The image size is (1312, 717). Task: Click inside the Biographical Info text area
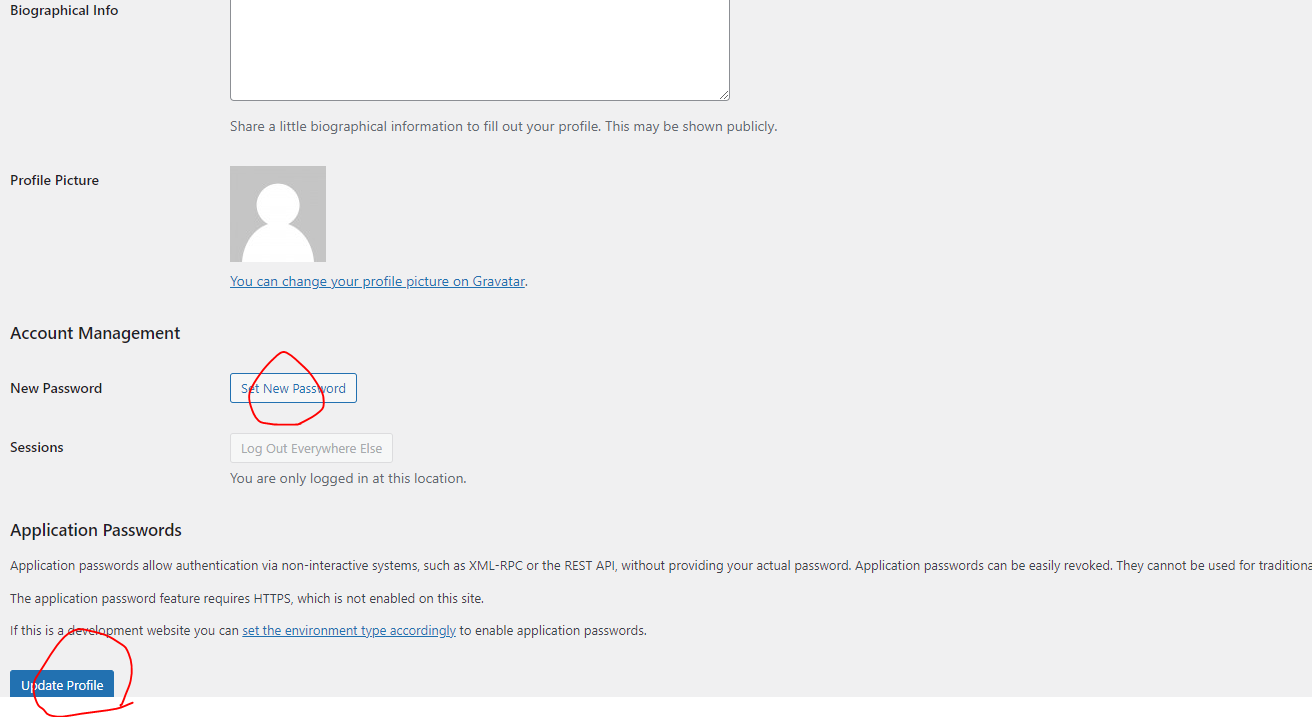480,50
